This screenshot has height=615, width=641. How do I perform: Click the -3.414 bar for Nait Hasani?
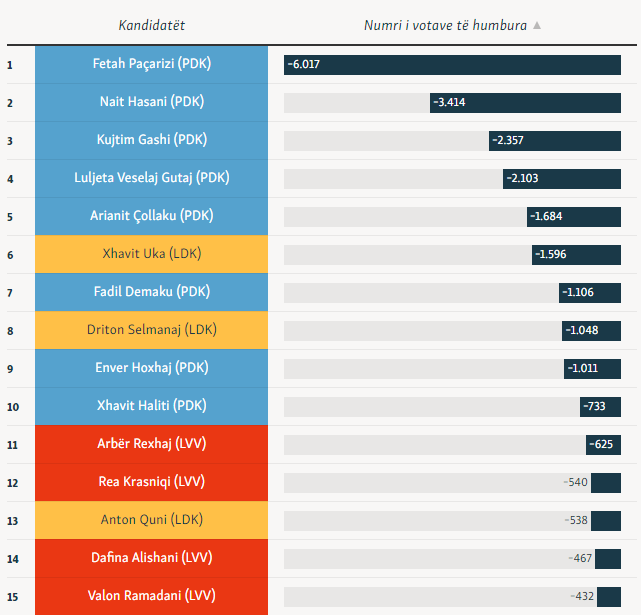525,102
